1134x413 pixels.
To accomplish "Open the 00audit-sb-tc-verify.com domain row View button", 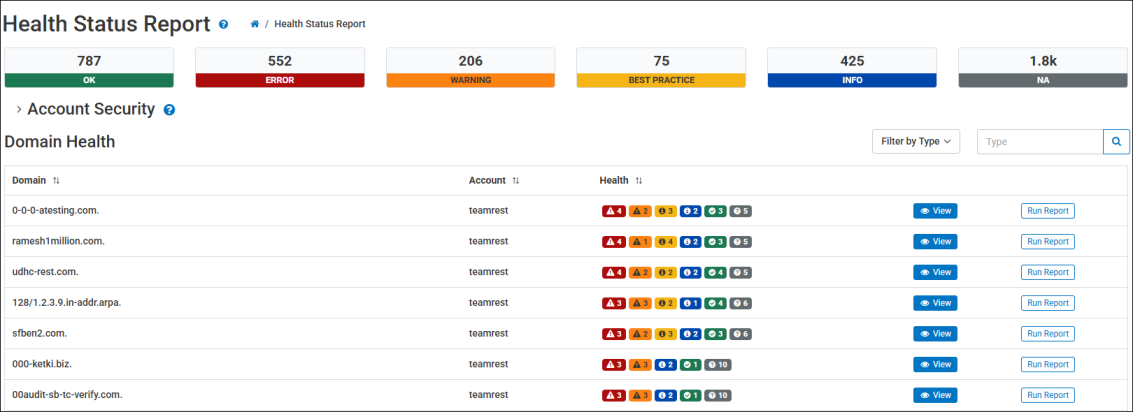I will [934, 395].
